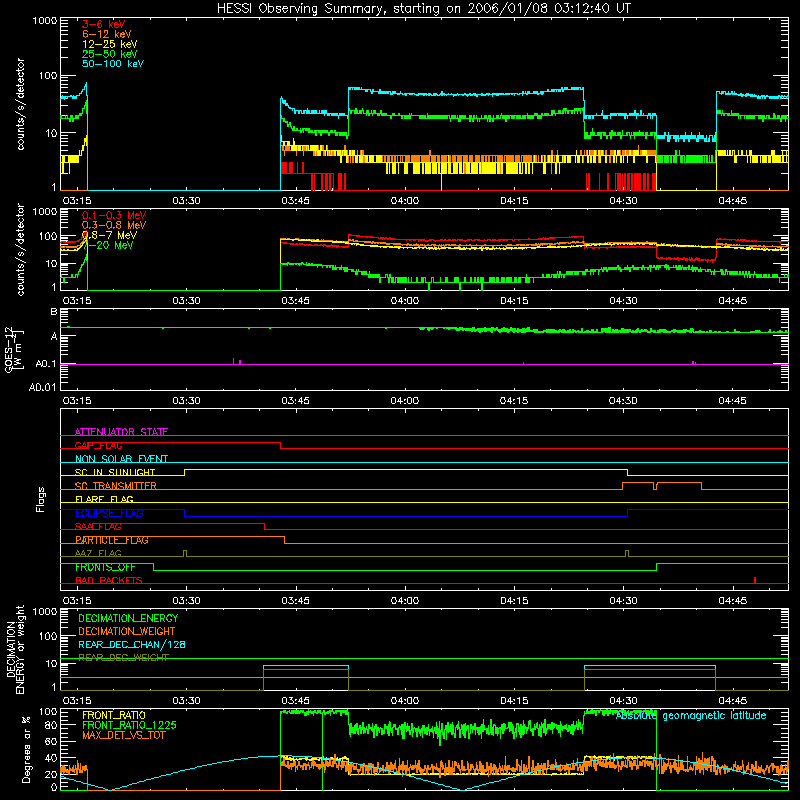Select the GAP_FLAG label

[98, 445]
